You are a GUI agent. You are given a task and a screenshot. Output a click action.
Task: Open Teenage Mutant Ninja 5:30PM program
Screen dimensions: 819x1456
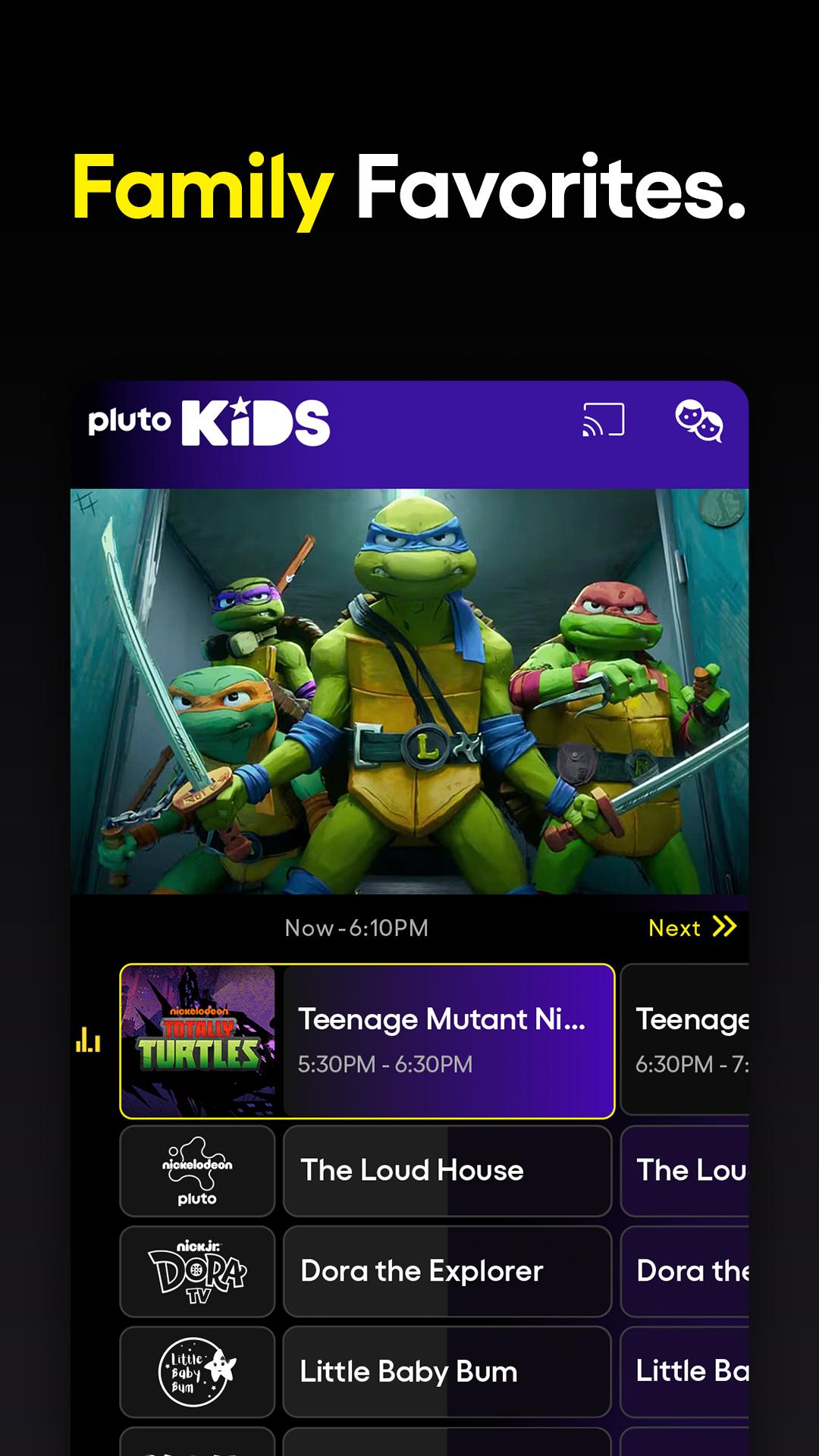tap(448, 1041)
